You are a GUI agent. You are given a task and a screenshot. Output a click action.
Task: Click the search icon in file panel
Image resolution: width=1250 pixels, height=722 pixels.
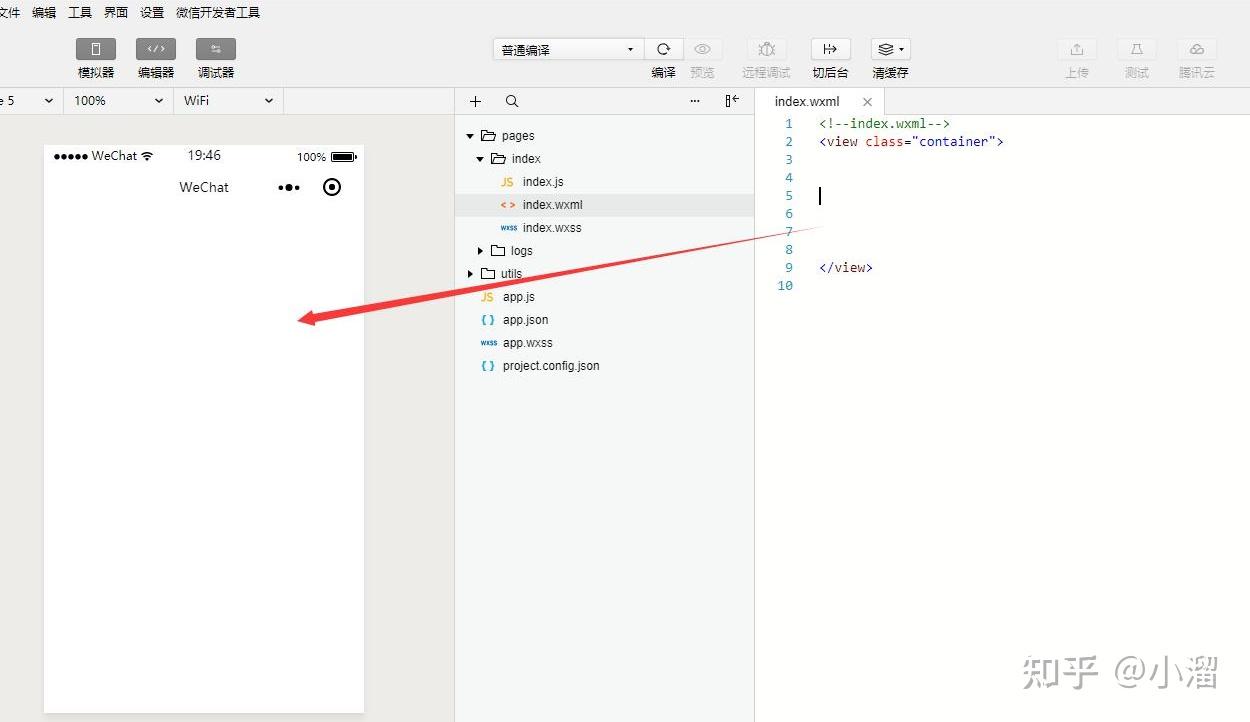tap(512, 101)
